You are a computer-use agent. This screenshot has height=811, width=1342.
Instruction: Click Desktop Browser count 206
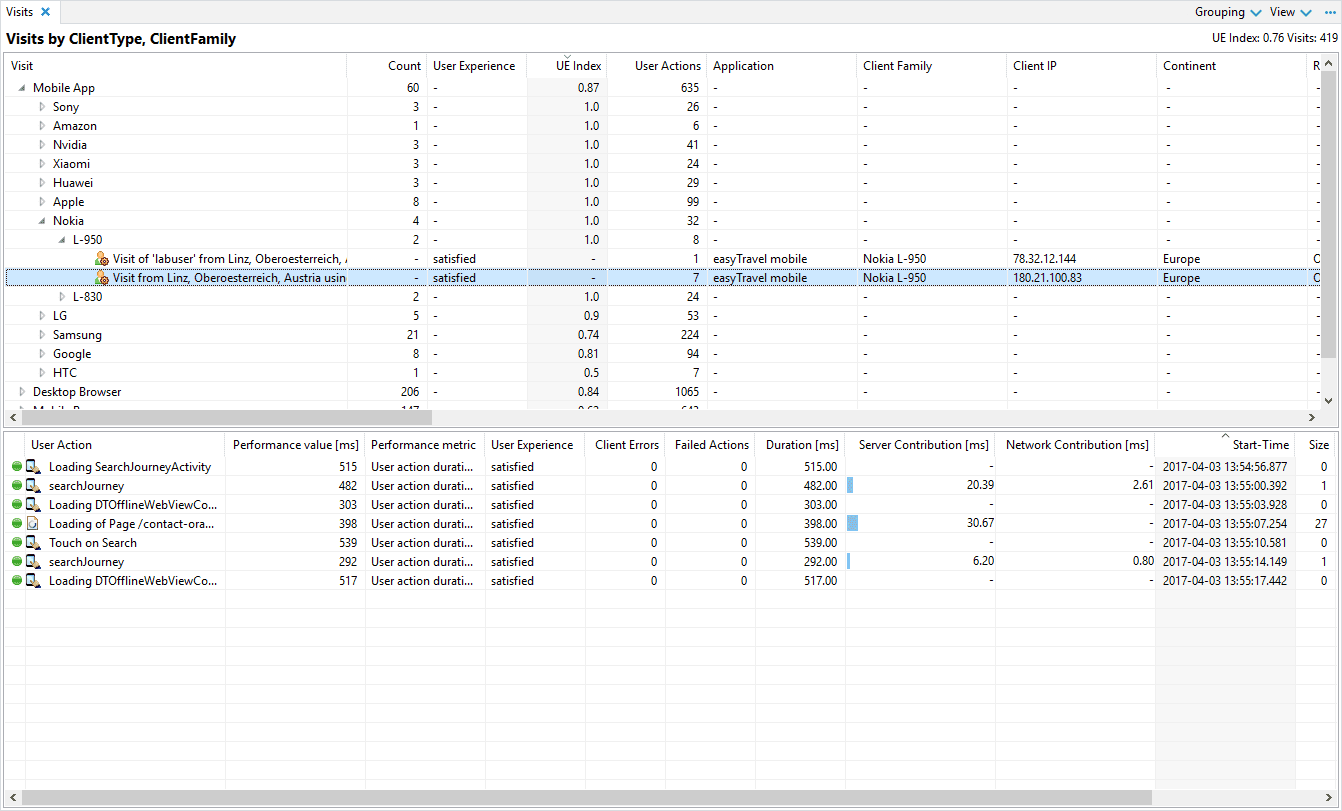point(410,392)
